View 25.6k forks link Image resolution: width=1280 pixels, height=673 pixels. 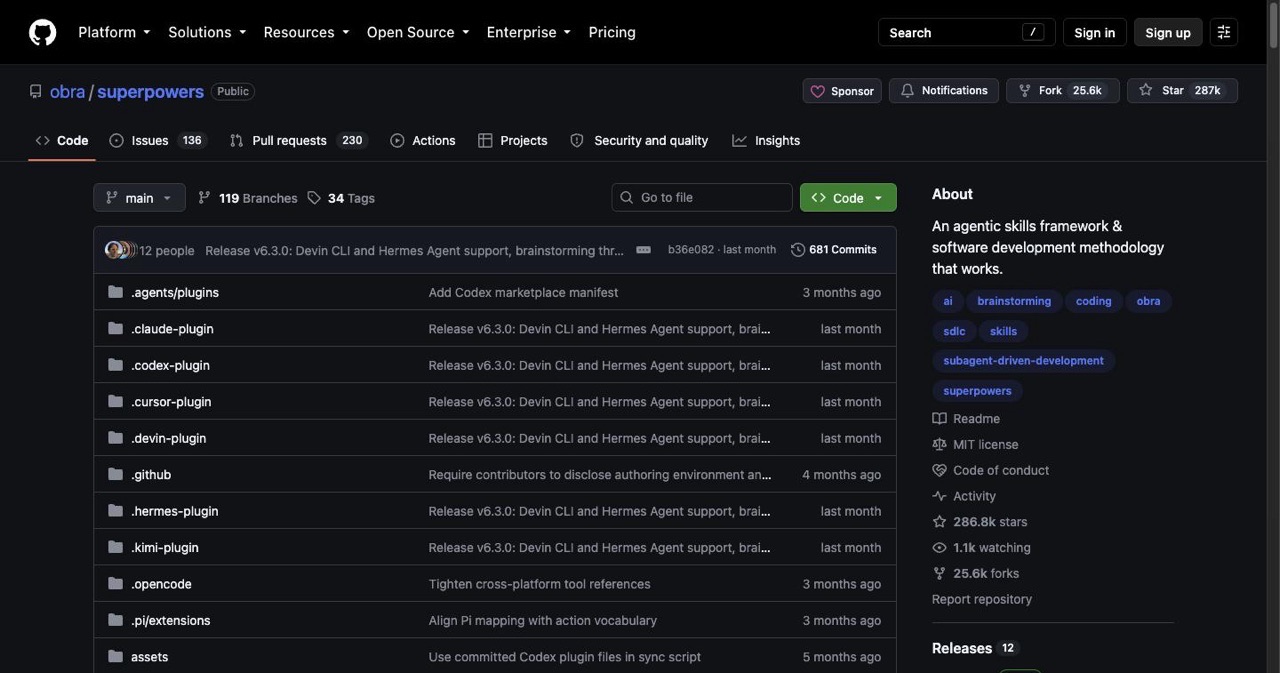click(976, 573)
